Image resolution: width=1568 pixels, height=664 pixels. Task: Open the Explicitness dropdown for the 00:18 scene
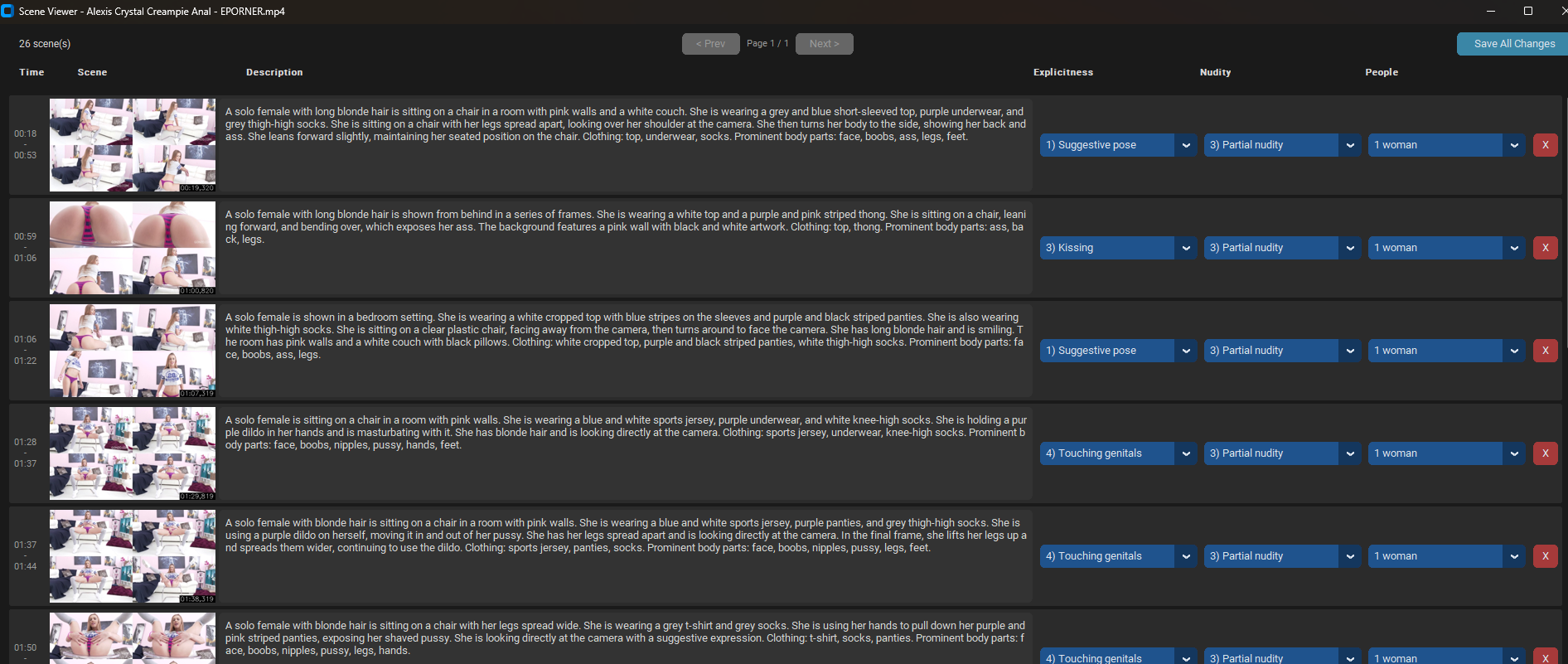point(1118,145)
